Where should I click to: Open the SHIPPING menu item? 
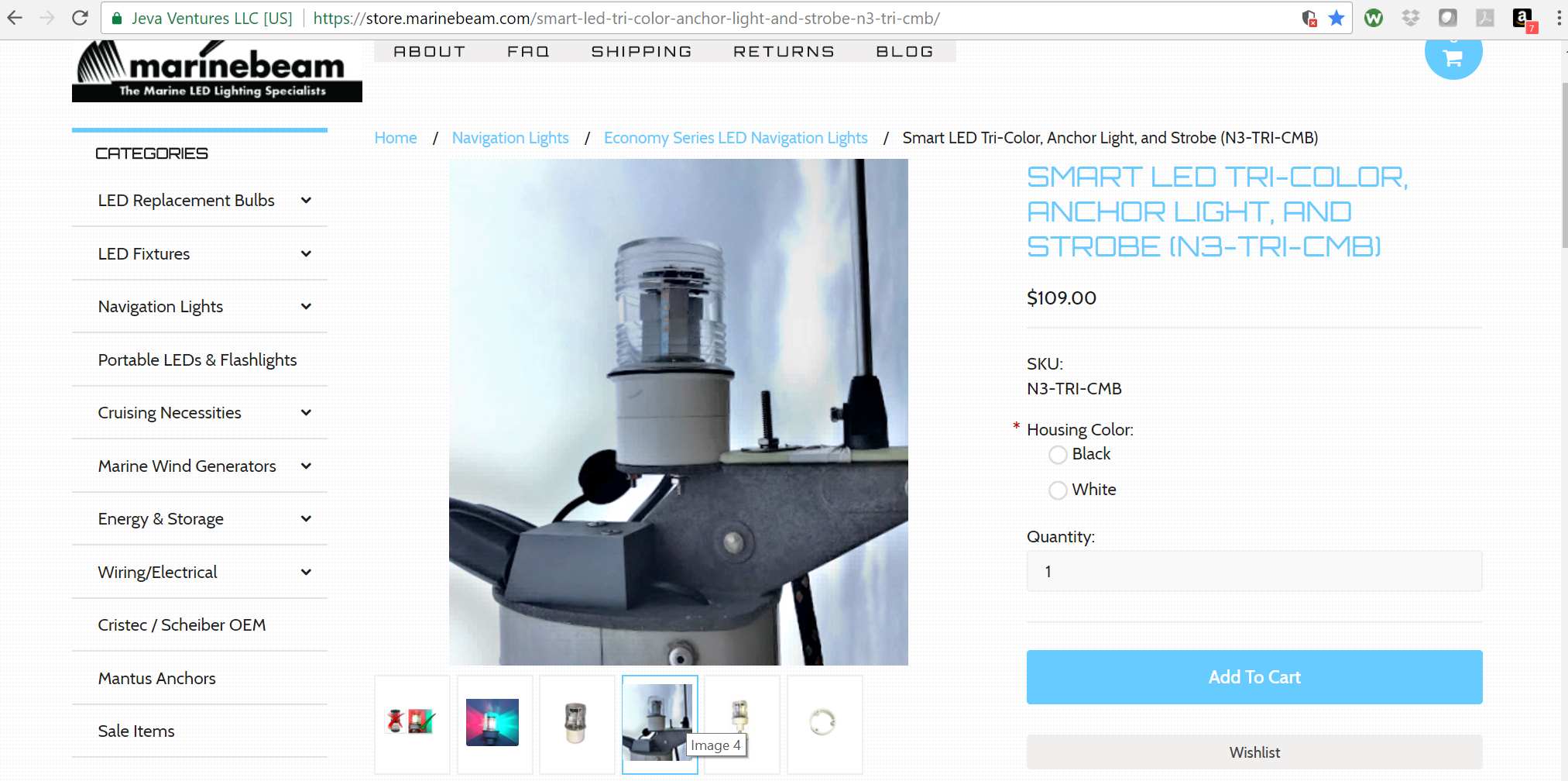pyautogui.click(x=641, y=51)
